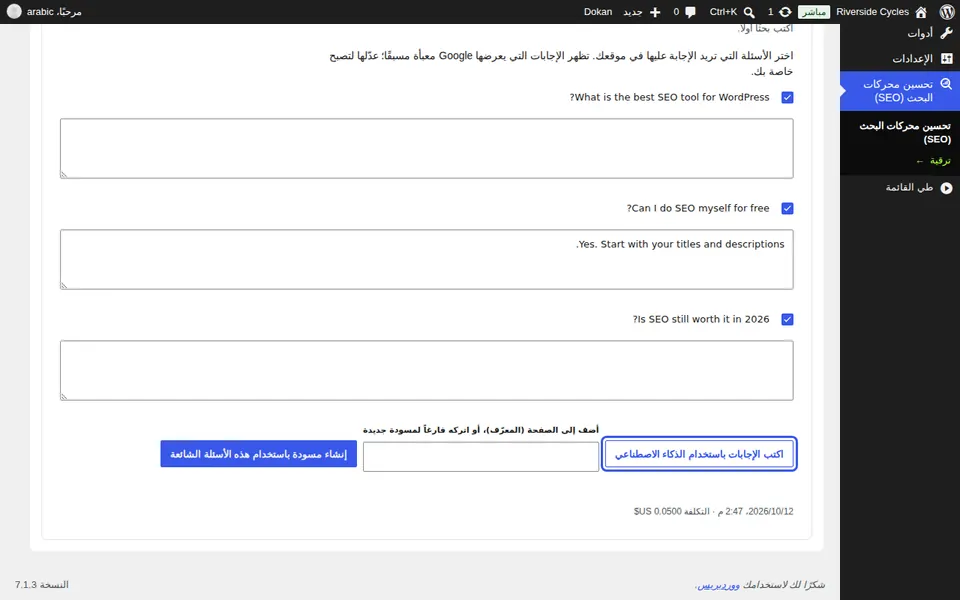
Task: Uncheck 'Can I do SEO myself for free?'
Action: (x=787, y=208)
